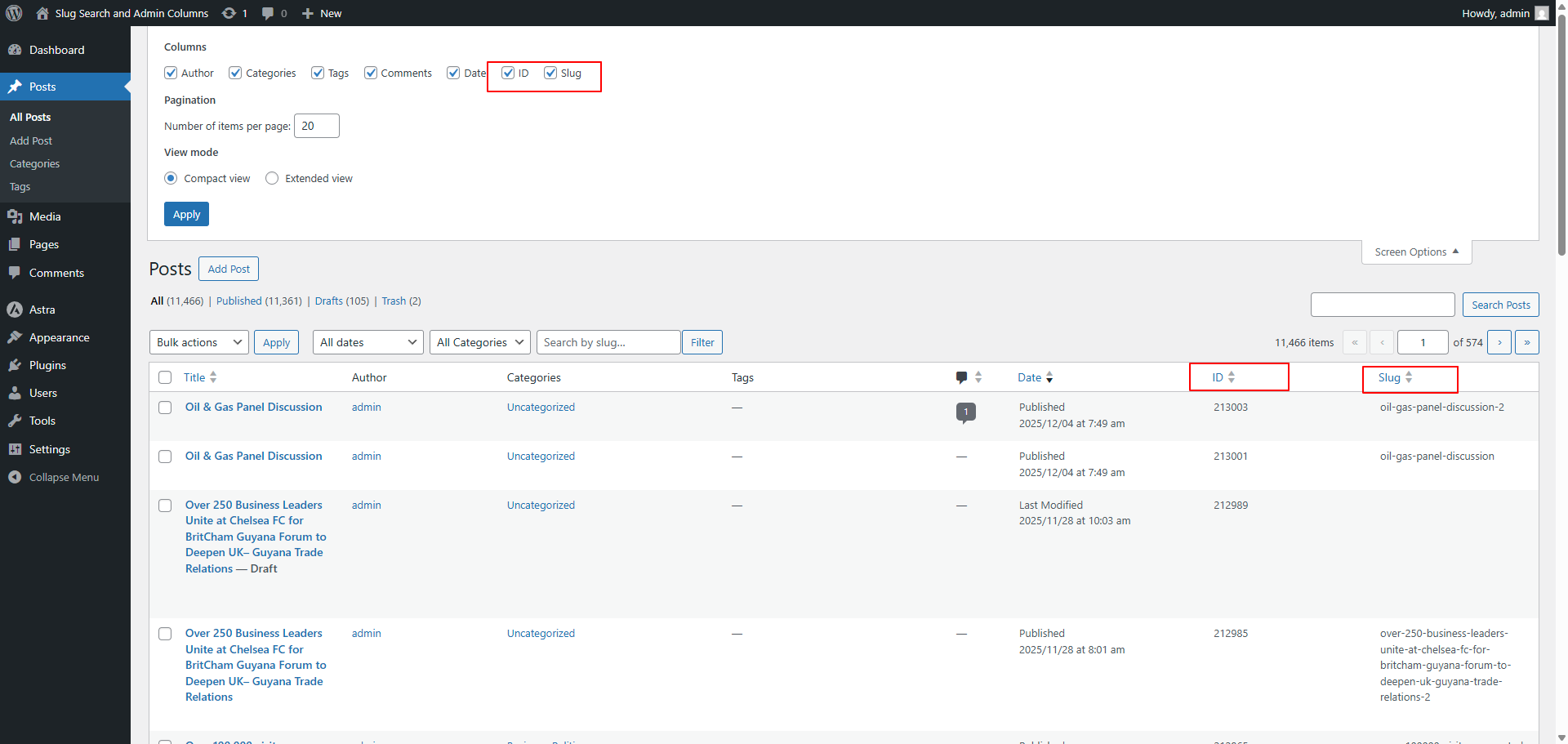The image size is (1568, 744).
Task: Open the Bulk actions dropdown
Action: 198,342
